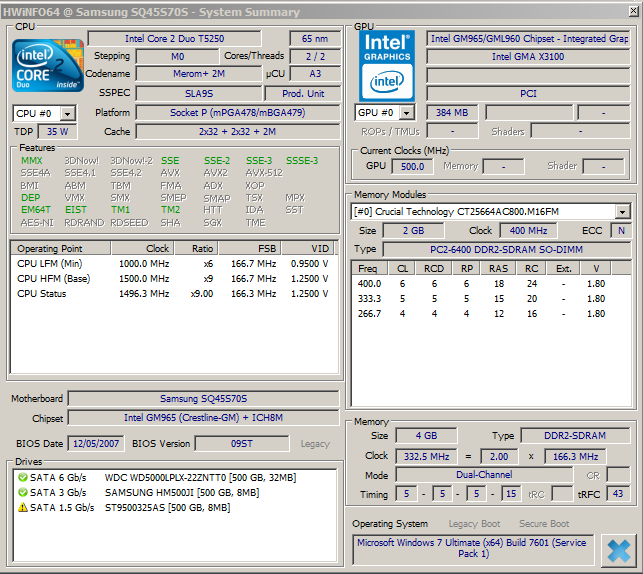The image size is (643, 574).
Task: Expand the memory module list dropdown
Action: coord(622,212)
